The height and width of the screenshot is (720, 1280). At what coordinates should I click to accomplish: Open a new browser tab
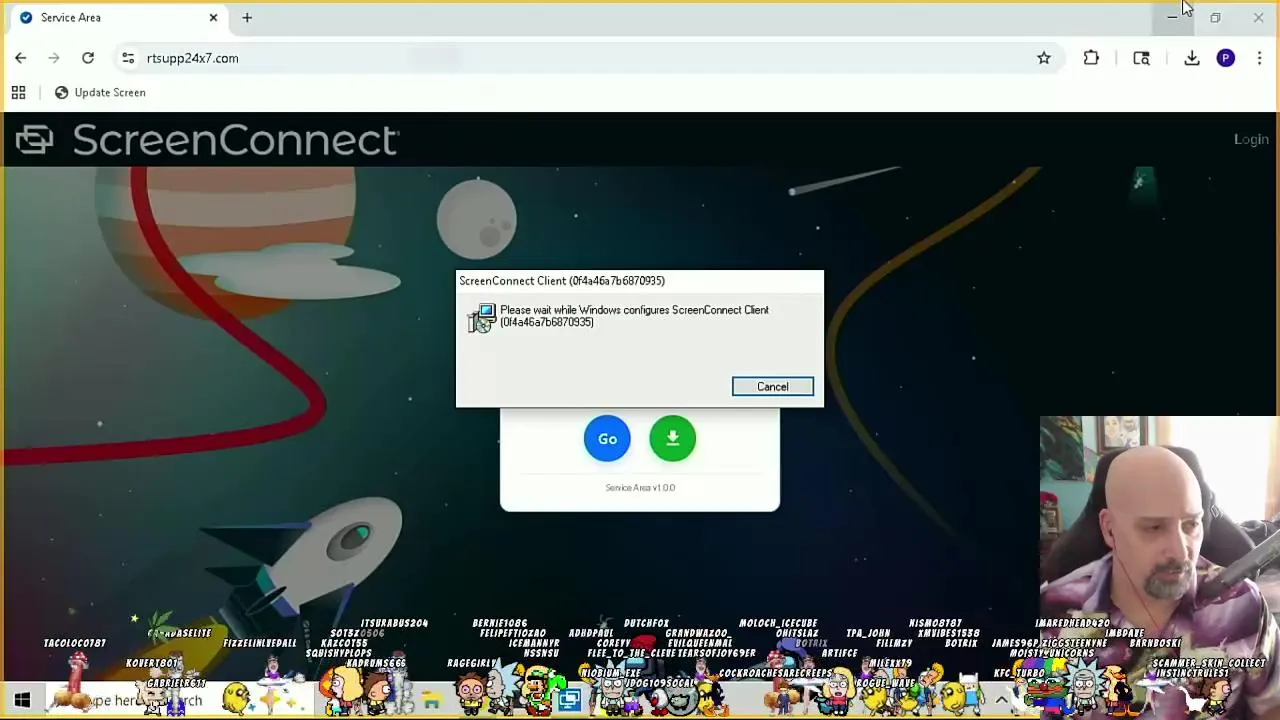(247, 18)
